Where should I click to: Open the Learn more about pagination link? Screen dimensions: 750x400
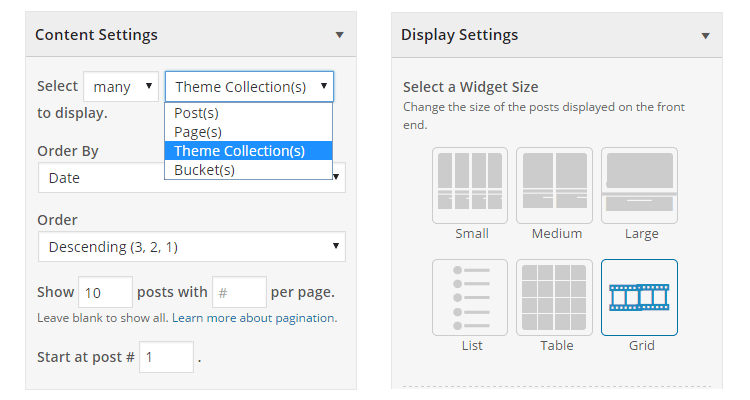[254, 318]
